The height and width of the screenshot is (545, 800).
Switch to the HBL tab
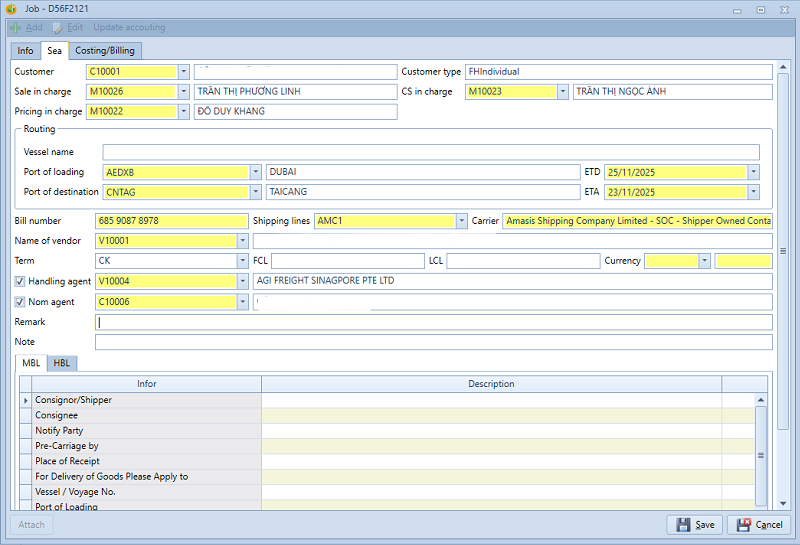62,363
